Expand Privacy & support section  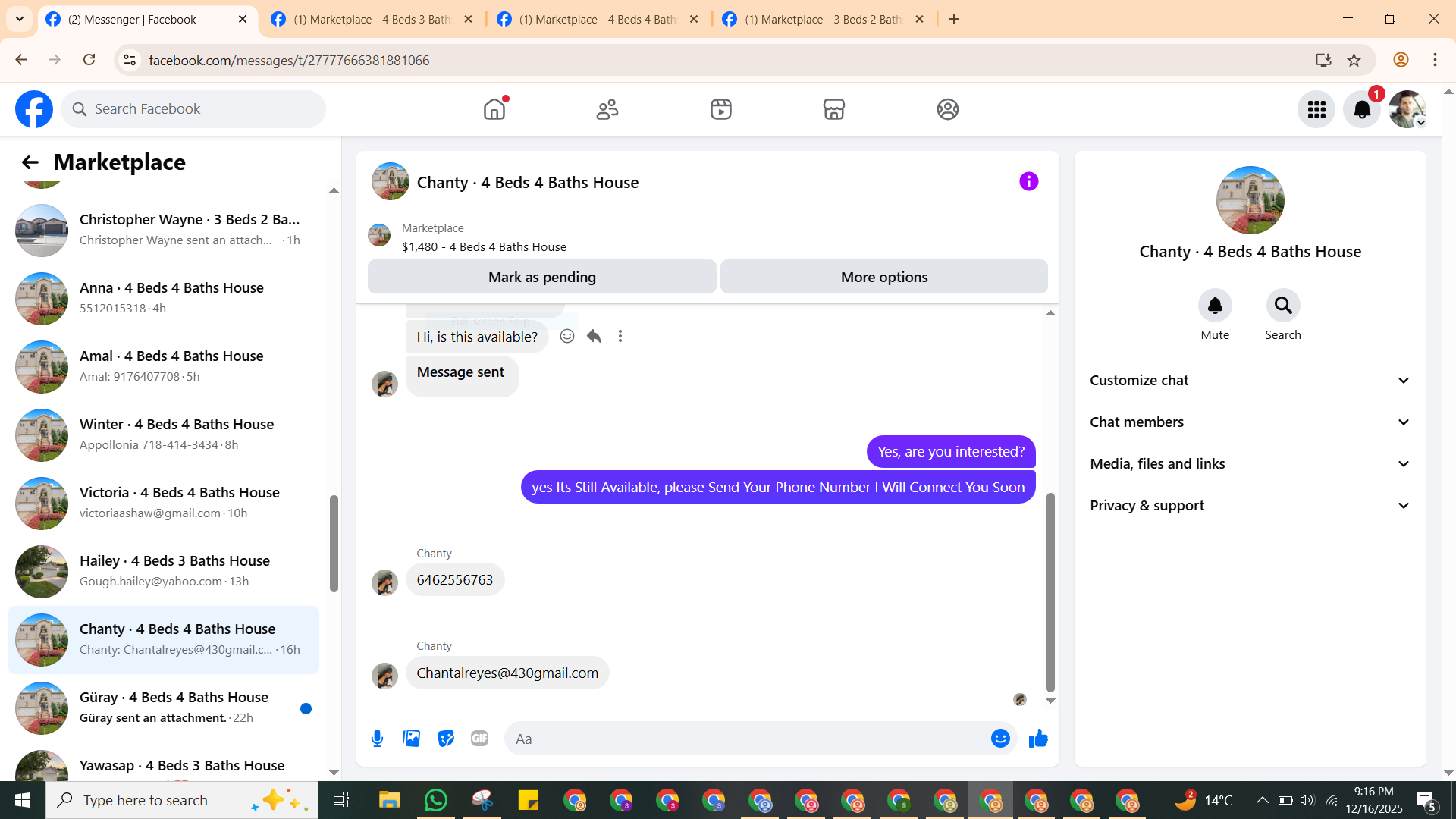point(1250,506)
